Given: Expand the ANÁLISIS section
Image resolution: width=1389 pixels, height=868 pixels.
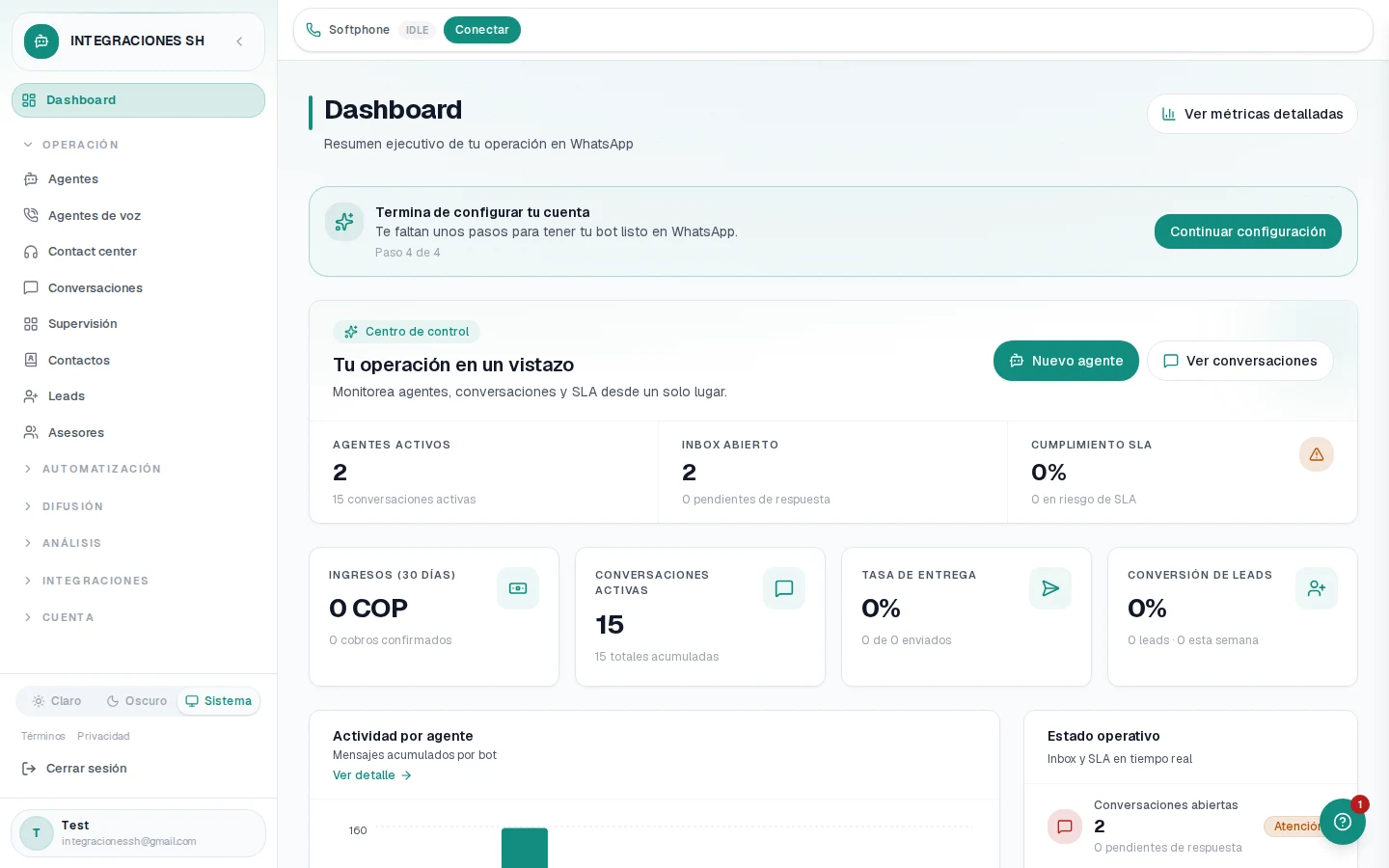Looking at the screenshot, I should (x=63, y=543).
